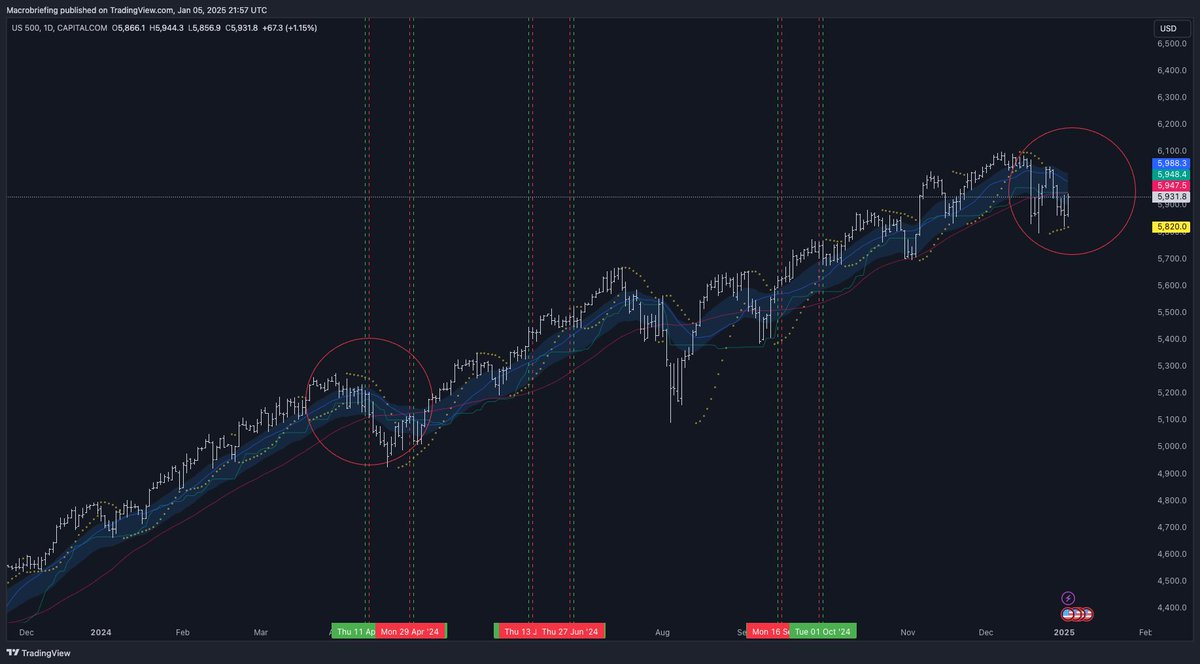
Task: Click the red Mon 16 Sep event label
Action: click(x=770, y=632)
